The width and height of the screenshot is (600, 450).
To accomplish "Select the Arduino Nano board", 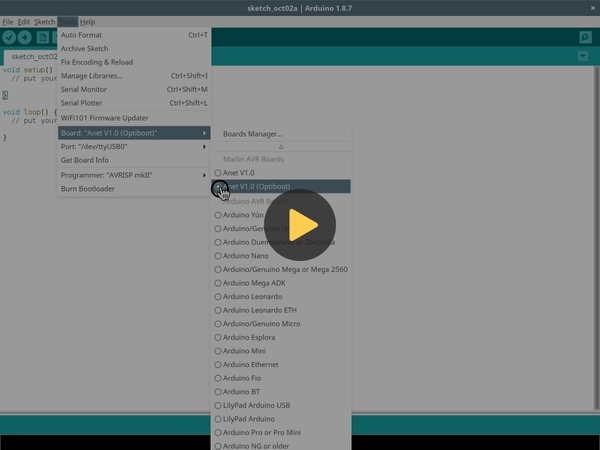I will 281,256.
